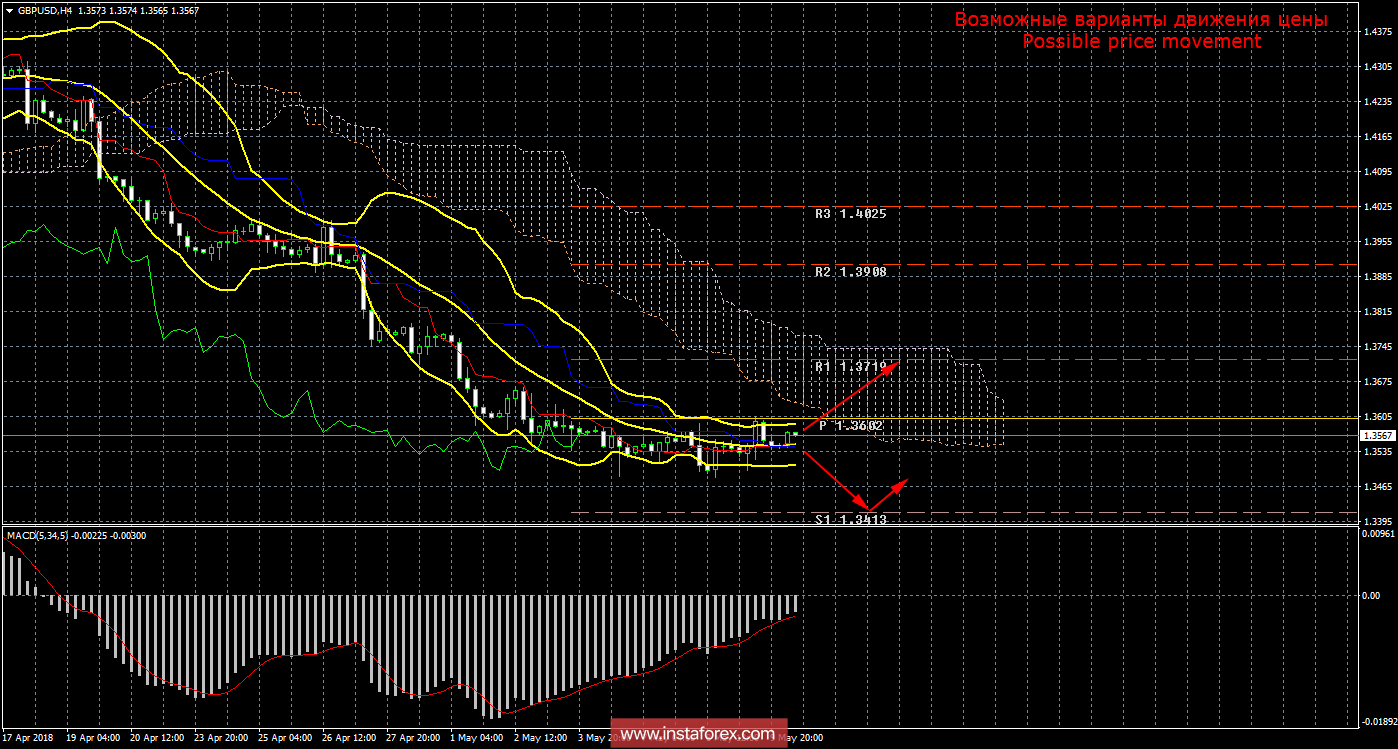1398x749 pixels.
Task: Click the 17 Apr 2018 time axis label
Action: pyautogui.click(x=29, y=738)
